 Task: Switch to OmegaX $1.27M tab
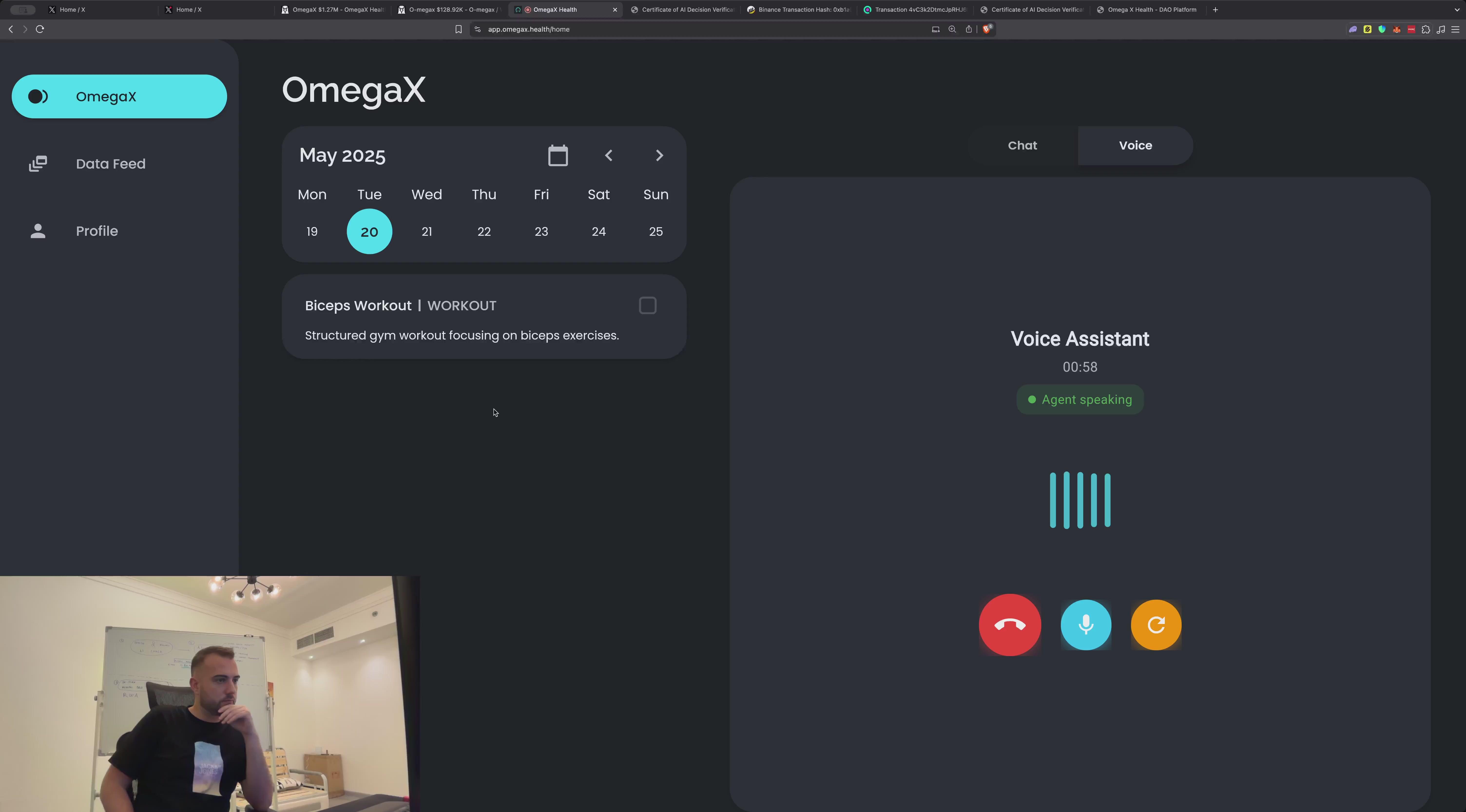coord(333,10)
